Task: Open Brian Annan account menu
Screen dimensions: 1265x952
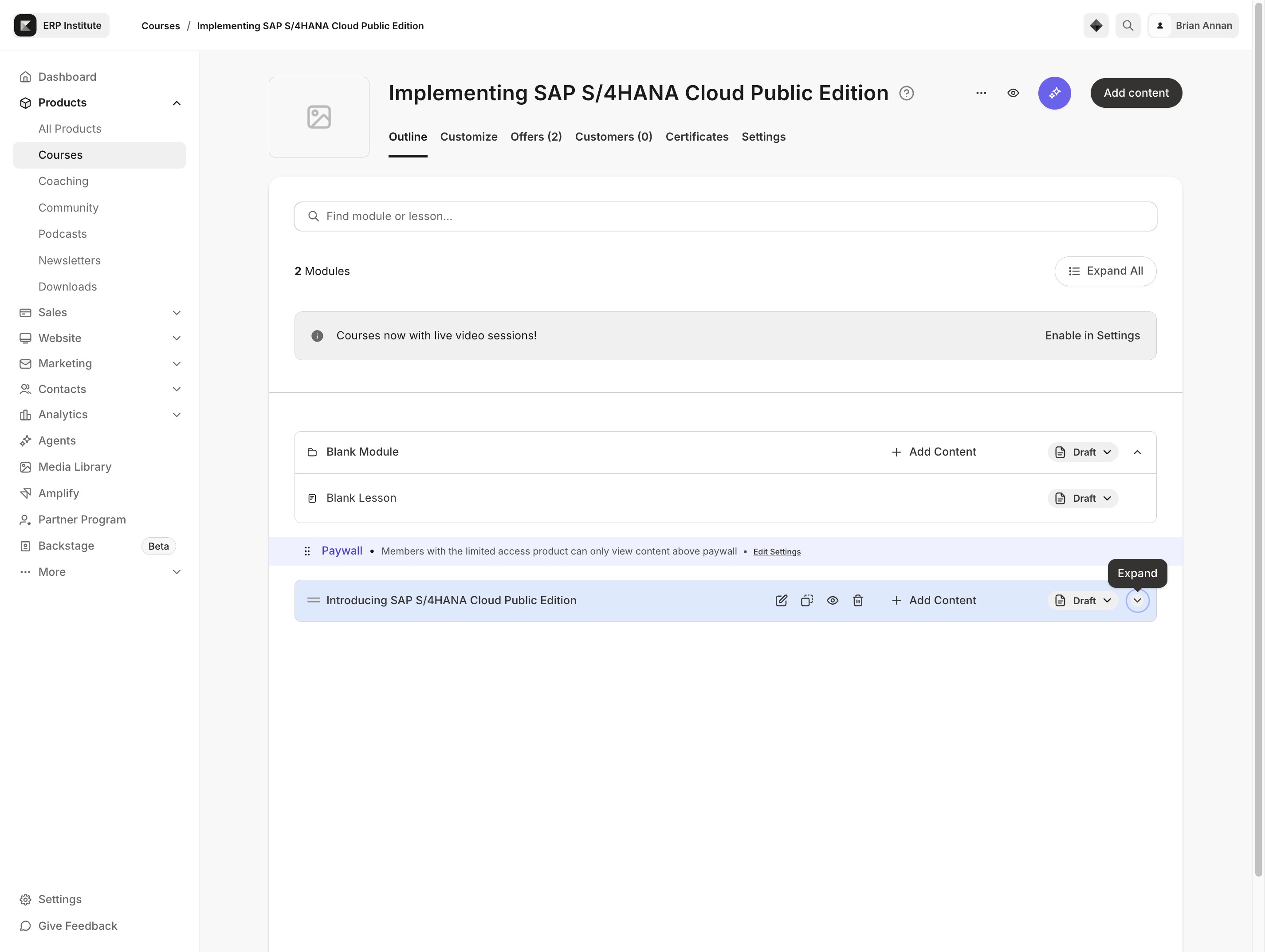Action: point(1193,26)
